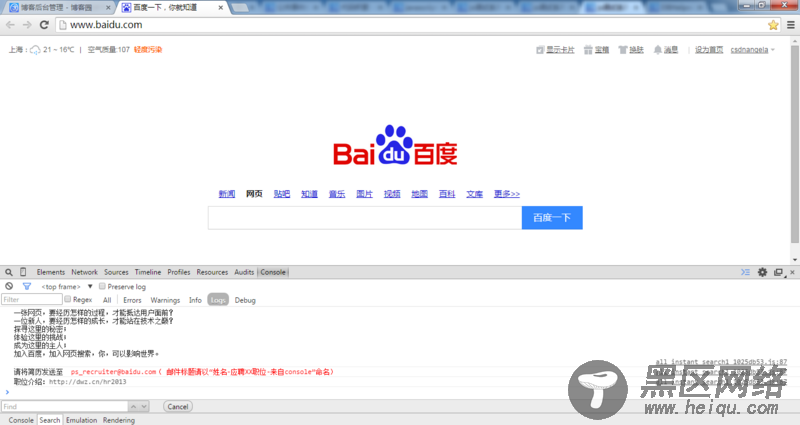Click the weather cloud icon
Screen dimensions: 800x425
[35, 50]
